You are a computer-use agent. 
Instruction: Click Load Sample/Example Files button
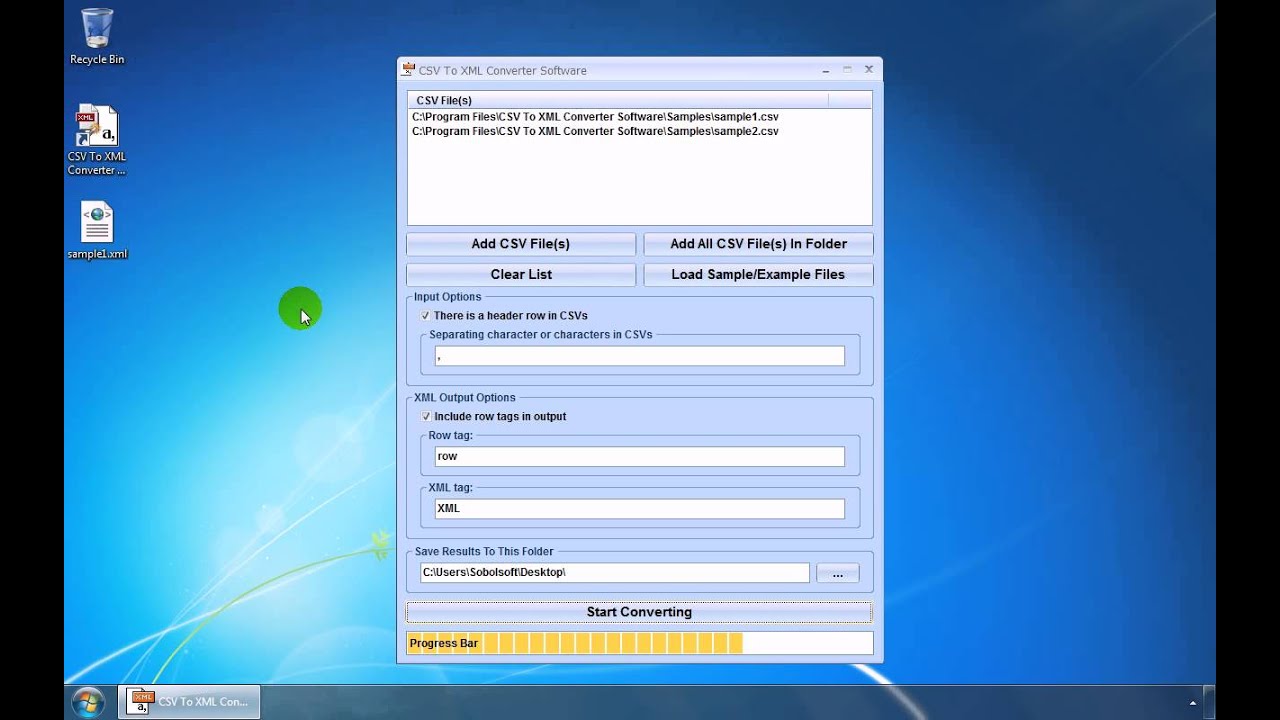[758, 274]
